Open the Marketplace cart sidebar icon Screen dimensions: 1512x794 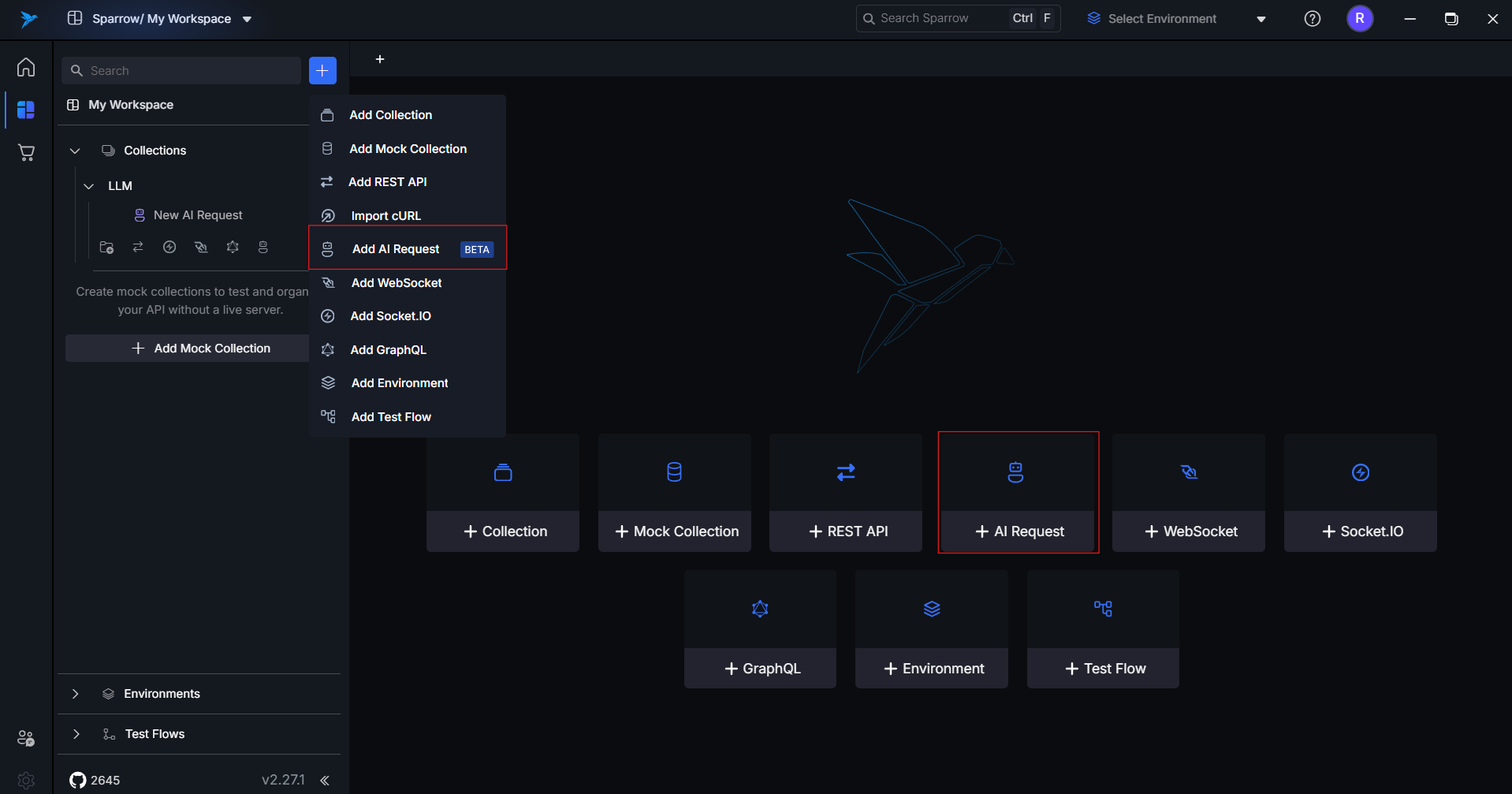click(26, 152)
